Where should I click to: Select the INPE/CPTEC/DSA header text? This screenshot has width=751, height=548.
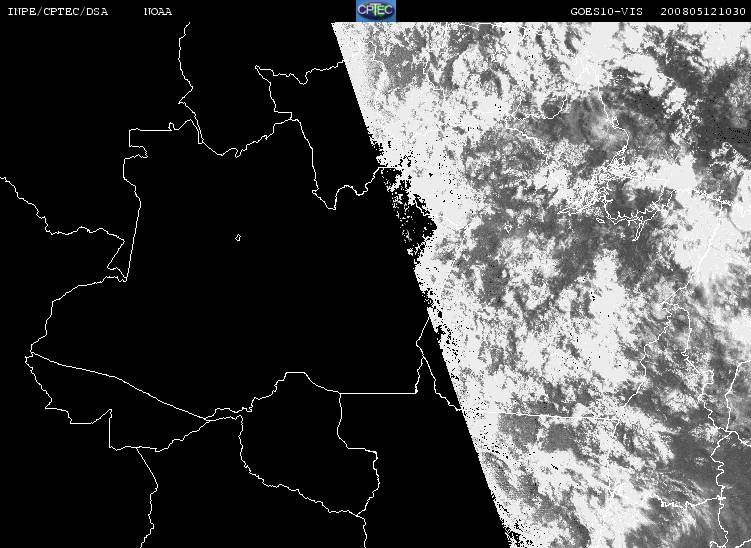point(57,11)
